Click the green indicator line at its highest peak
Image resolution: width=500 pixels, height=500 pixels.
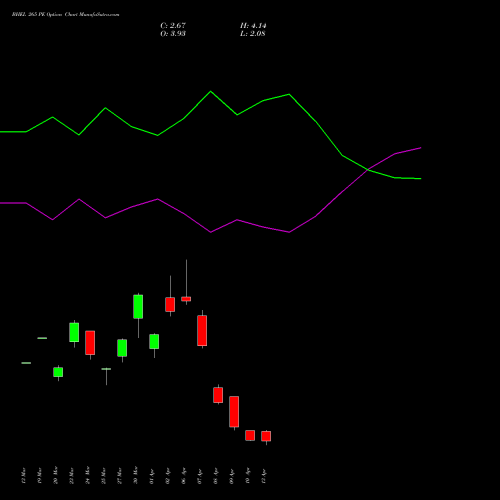210,91
